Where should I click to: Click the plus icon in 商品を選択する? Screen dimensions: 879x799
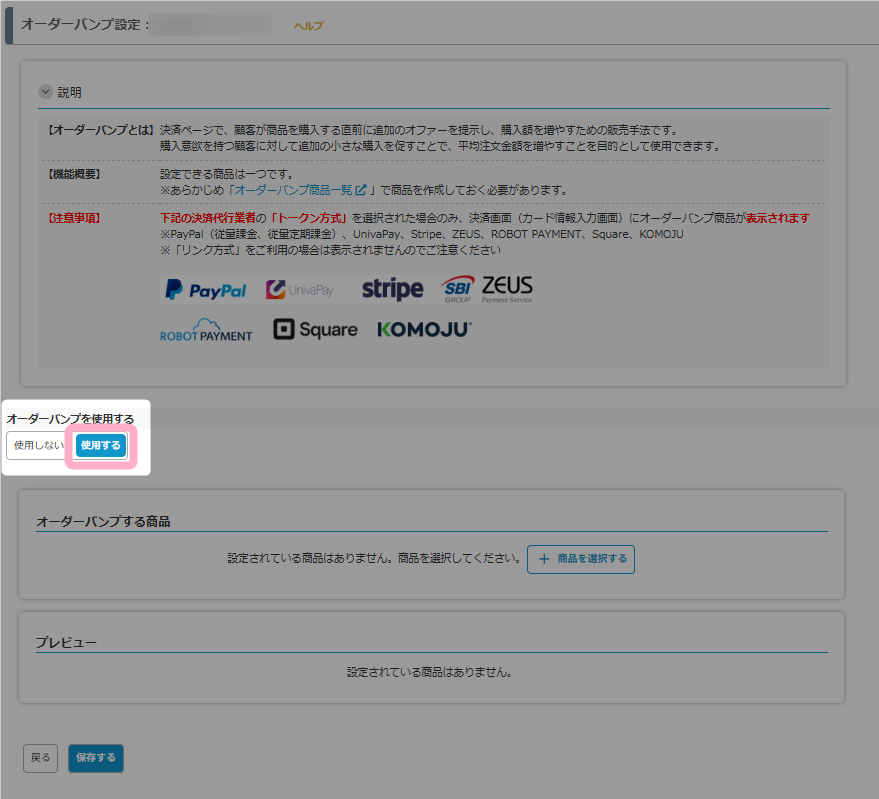tap(544, 559)
